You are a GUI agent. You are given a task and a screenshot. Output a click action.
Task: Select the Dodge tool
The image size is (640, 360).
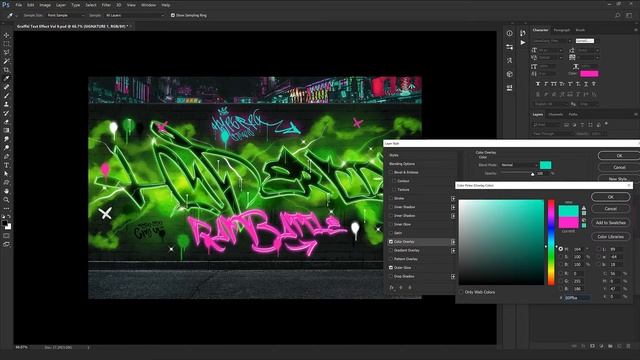7,148
